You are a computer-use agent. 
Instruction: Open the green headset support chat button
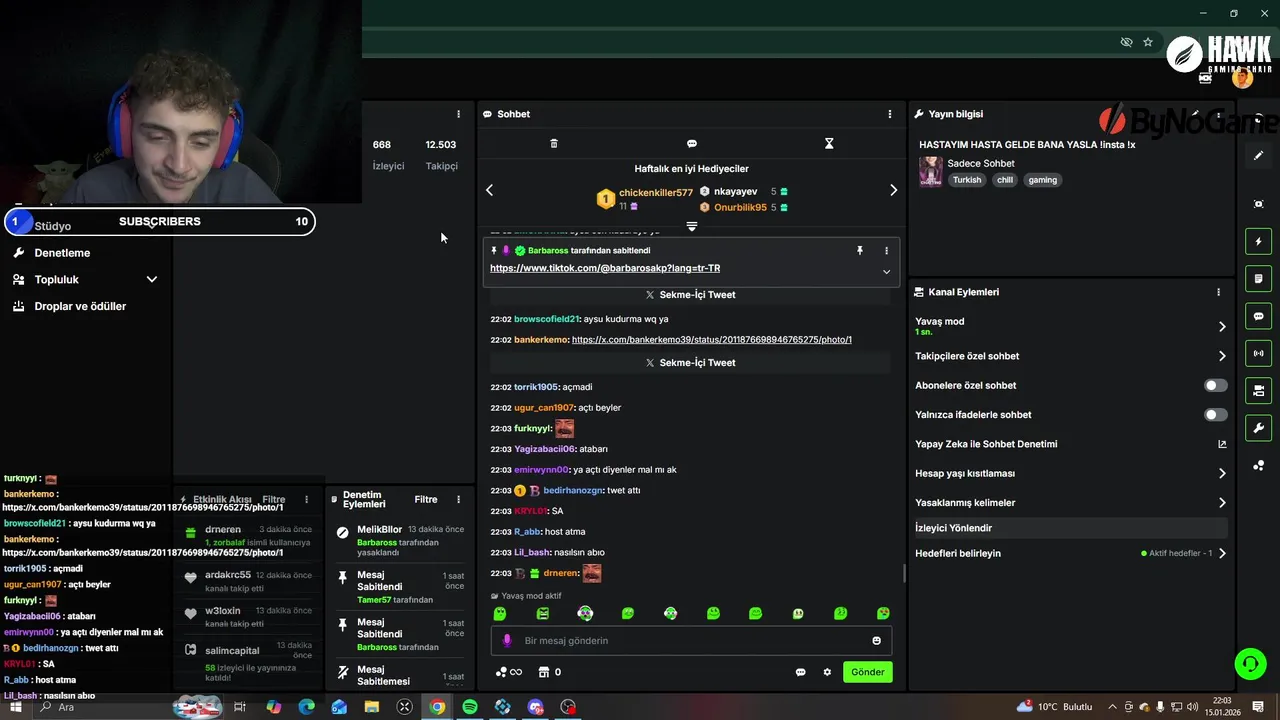tap(1249, 663)
